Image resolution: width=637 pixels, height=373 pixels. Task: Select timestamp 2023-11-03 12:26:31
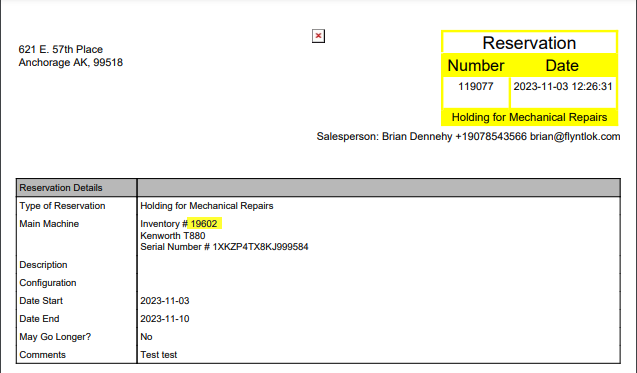click(563, 87)
